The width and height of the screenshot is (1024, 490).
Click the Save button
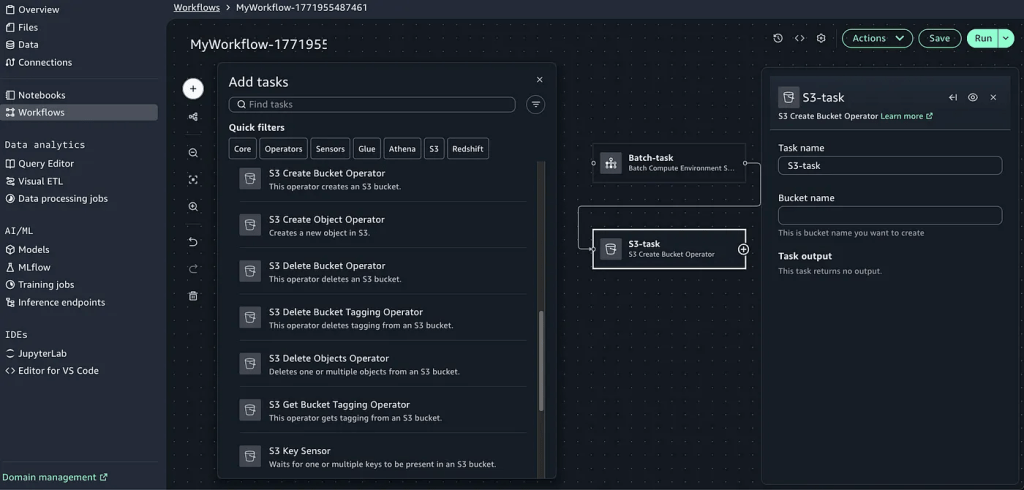[x=939, y=38]
